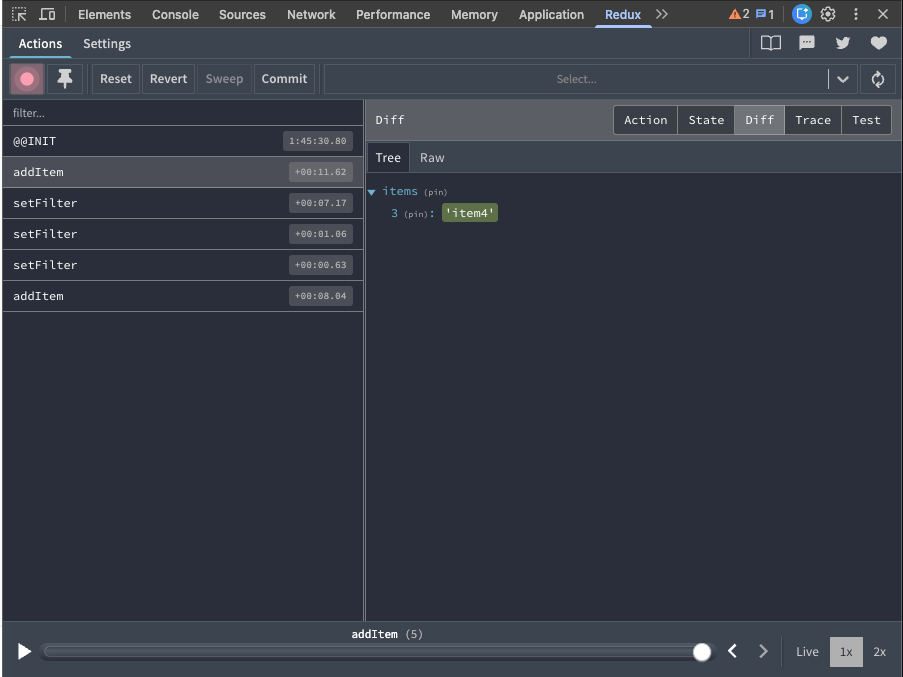This screenshot has height=677, width=903.
Task: Switch inspector to Test view
Action: click(866, 120)
